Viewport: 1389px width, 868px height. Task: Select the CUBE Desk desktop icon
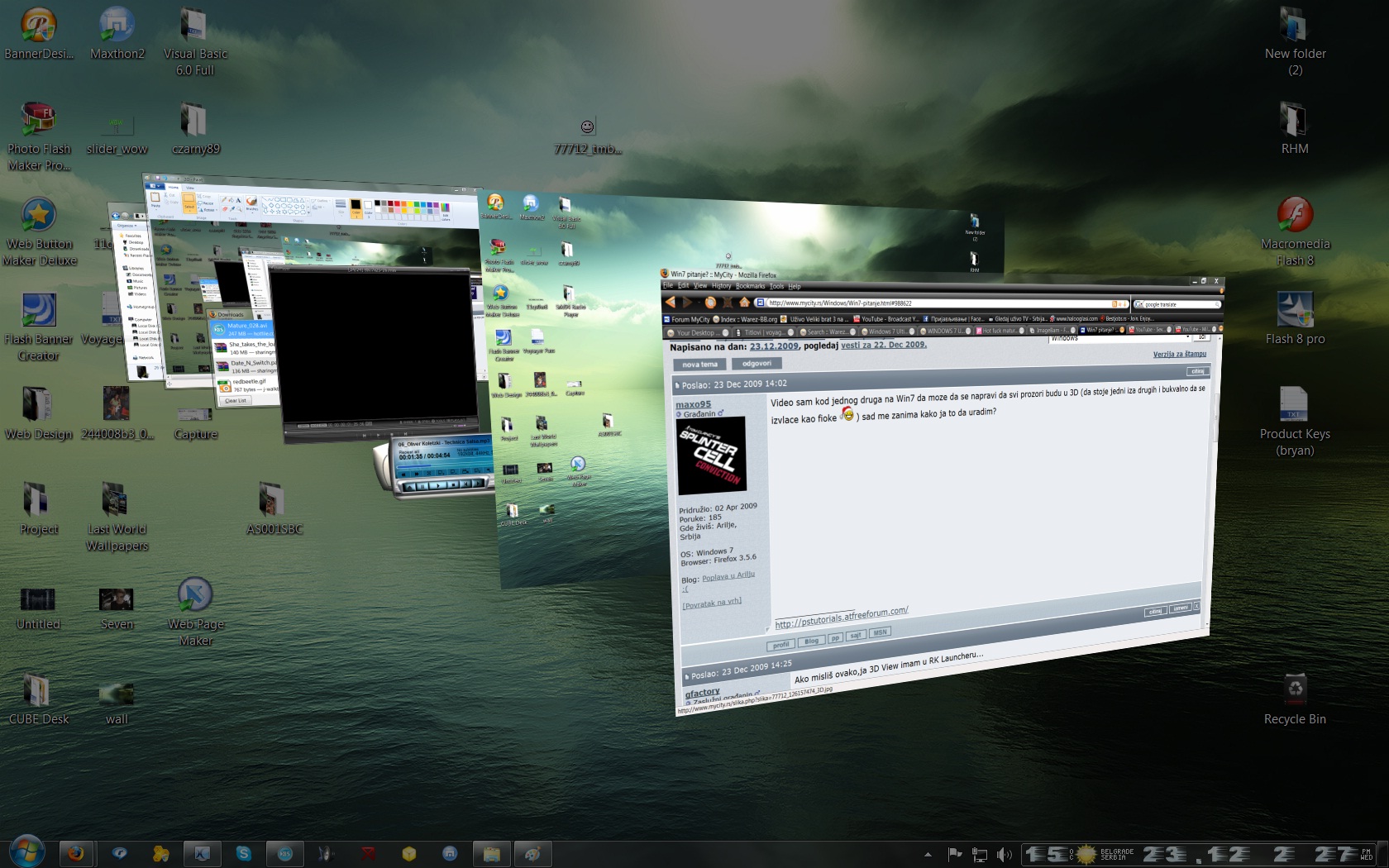tap(39, 699)
